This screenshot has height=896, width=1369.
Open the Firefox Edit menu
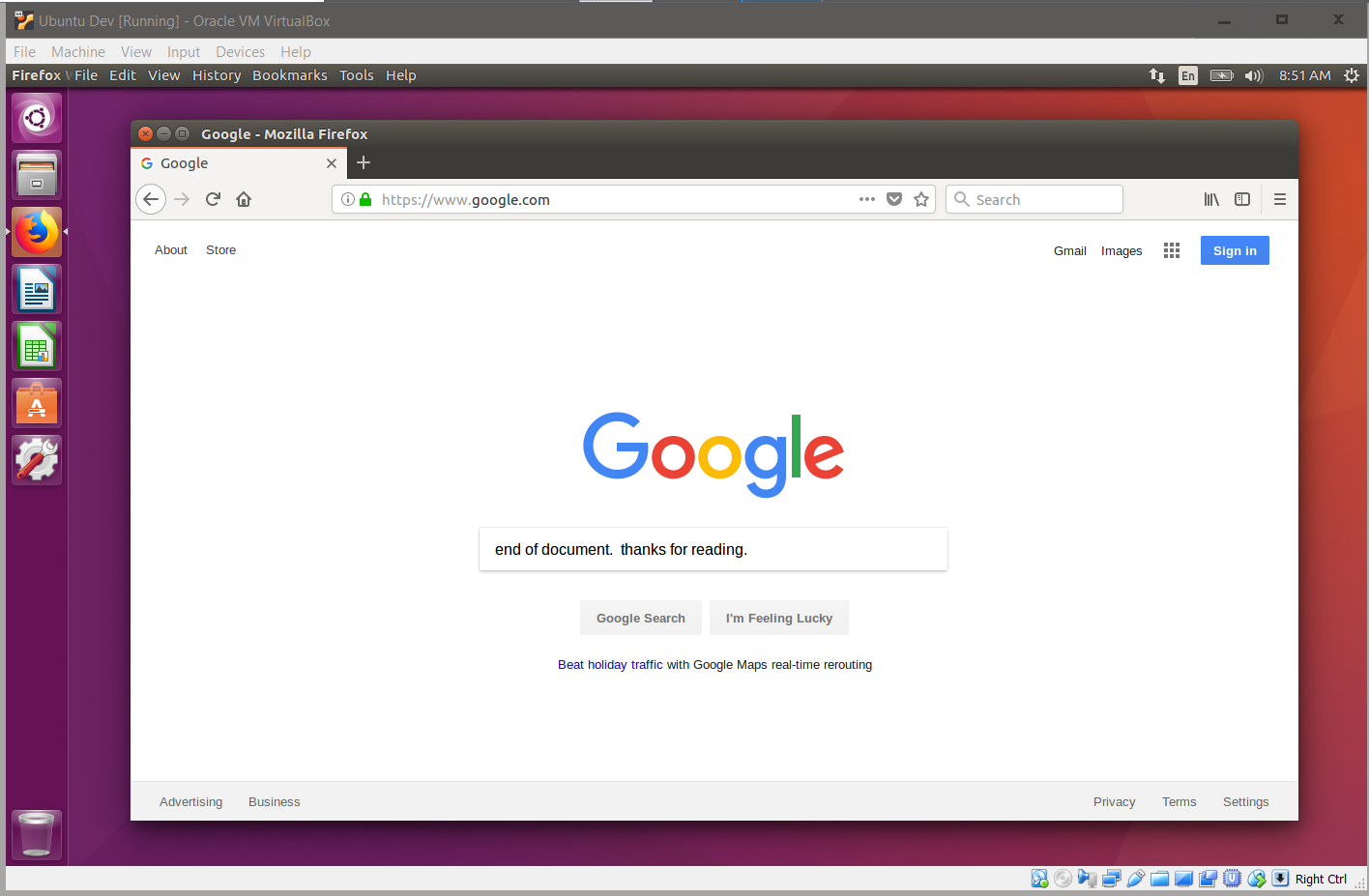click(x=123, y=75)
